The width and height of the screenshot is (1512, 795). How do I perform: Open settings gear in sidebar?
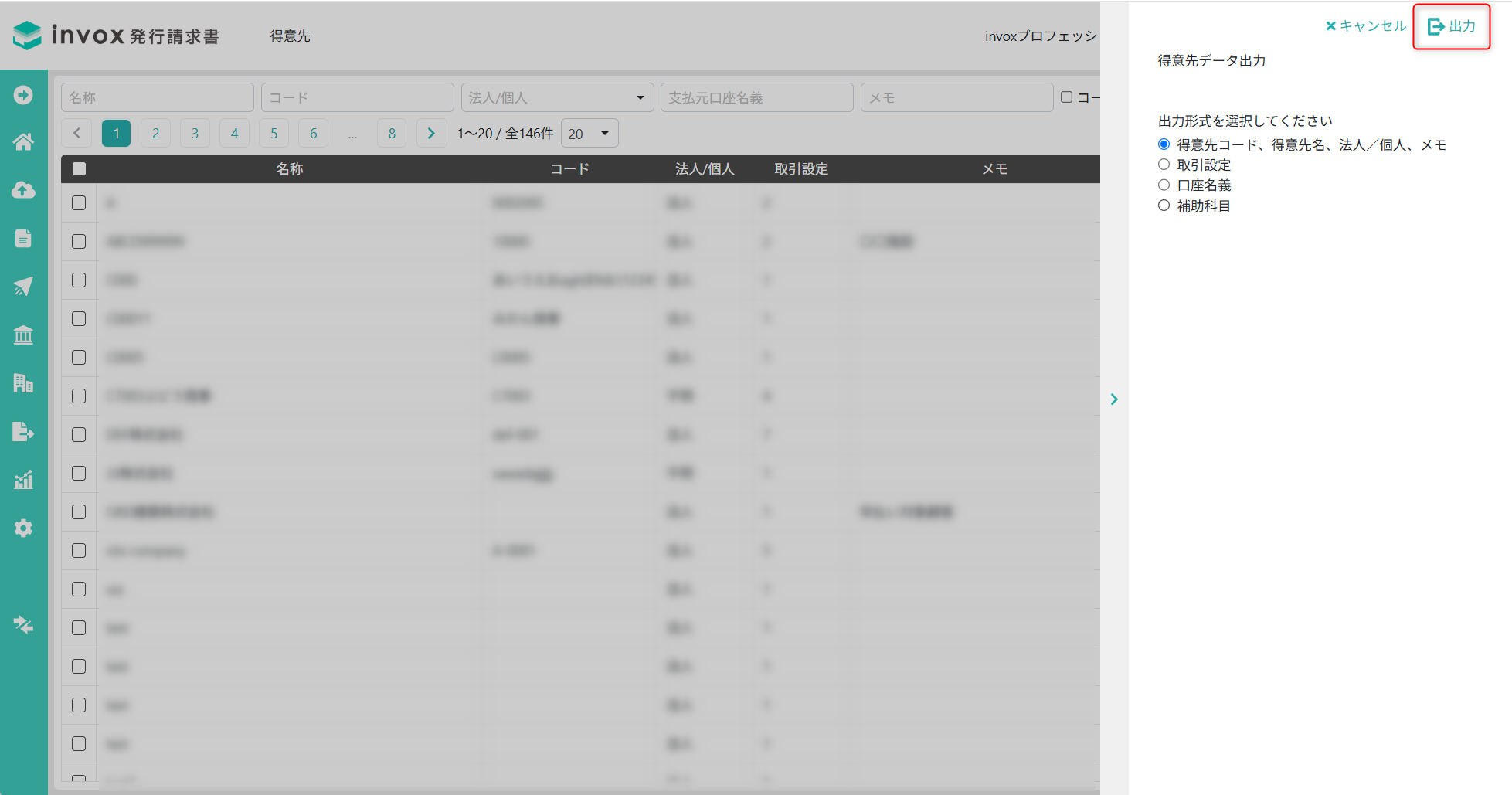[x=23, y=528]
